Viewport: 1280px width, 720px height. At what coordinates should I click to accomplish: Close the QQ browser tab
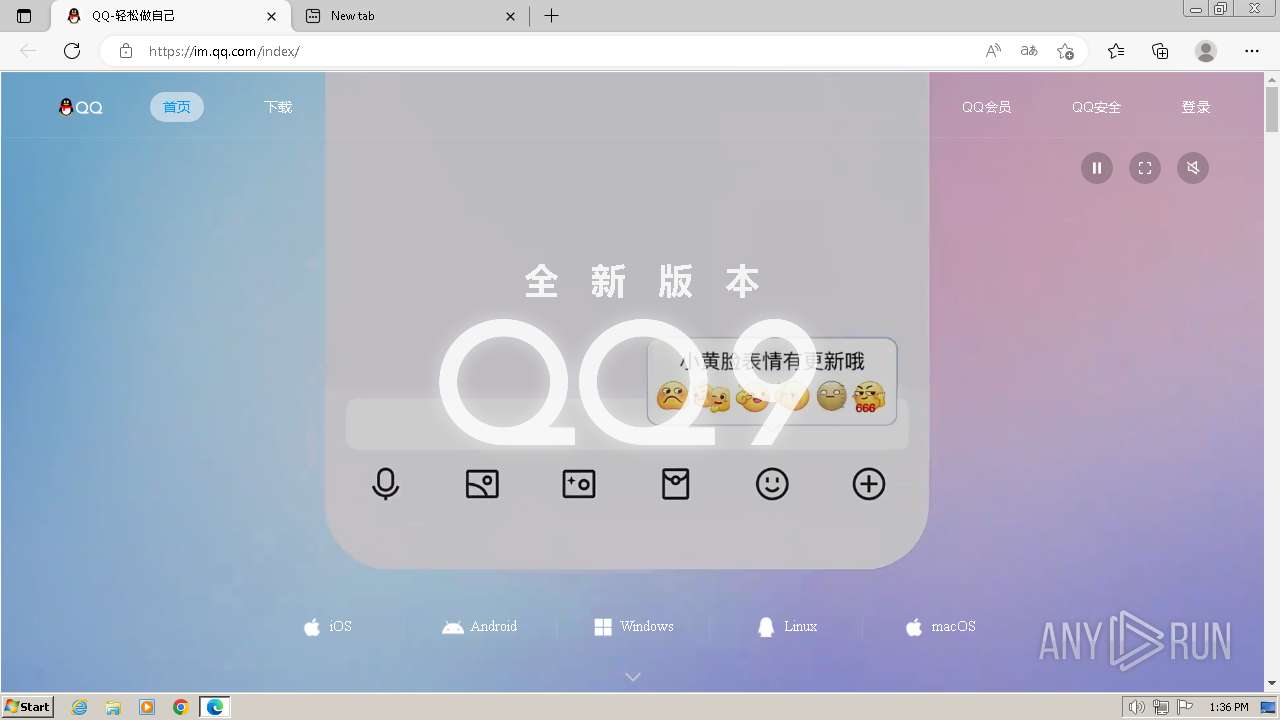click(272, 16)
